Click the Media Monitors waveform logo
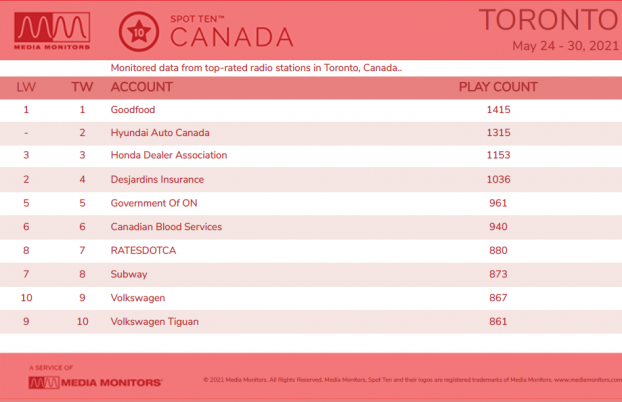The image size is (622, 402). 52,31
